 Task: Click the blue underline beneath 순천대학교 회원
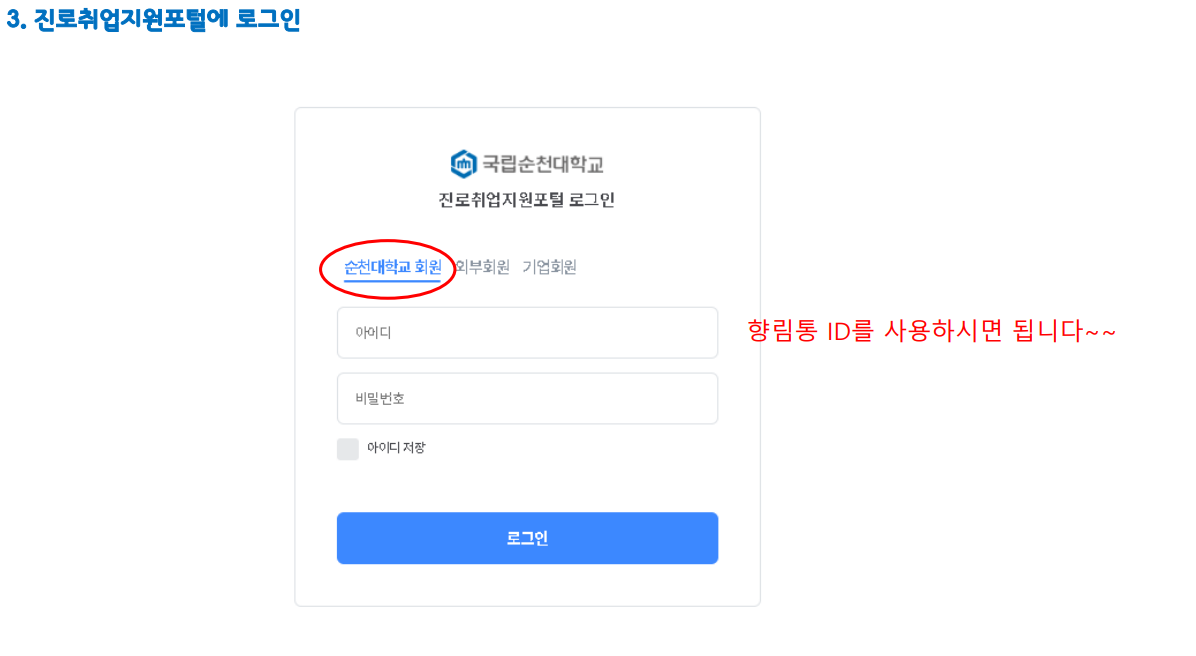coord(392,280)
